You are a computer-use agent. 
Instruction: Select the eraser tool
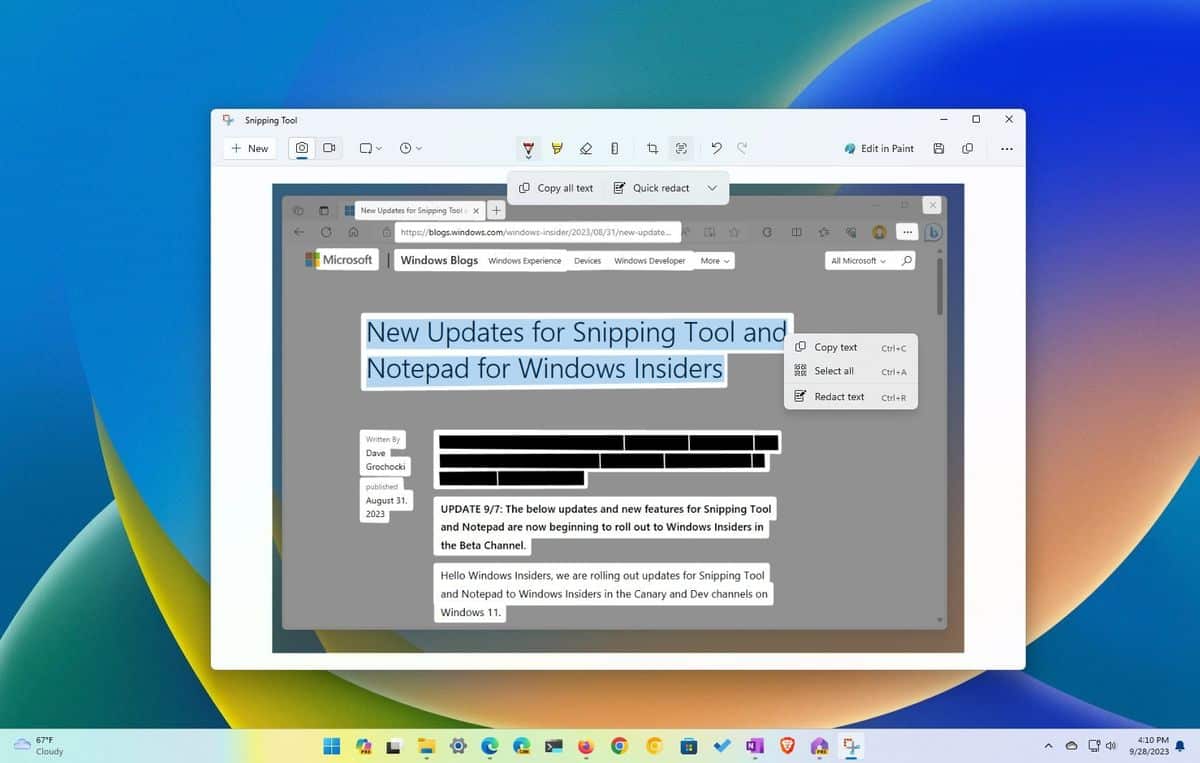(586, 148)
